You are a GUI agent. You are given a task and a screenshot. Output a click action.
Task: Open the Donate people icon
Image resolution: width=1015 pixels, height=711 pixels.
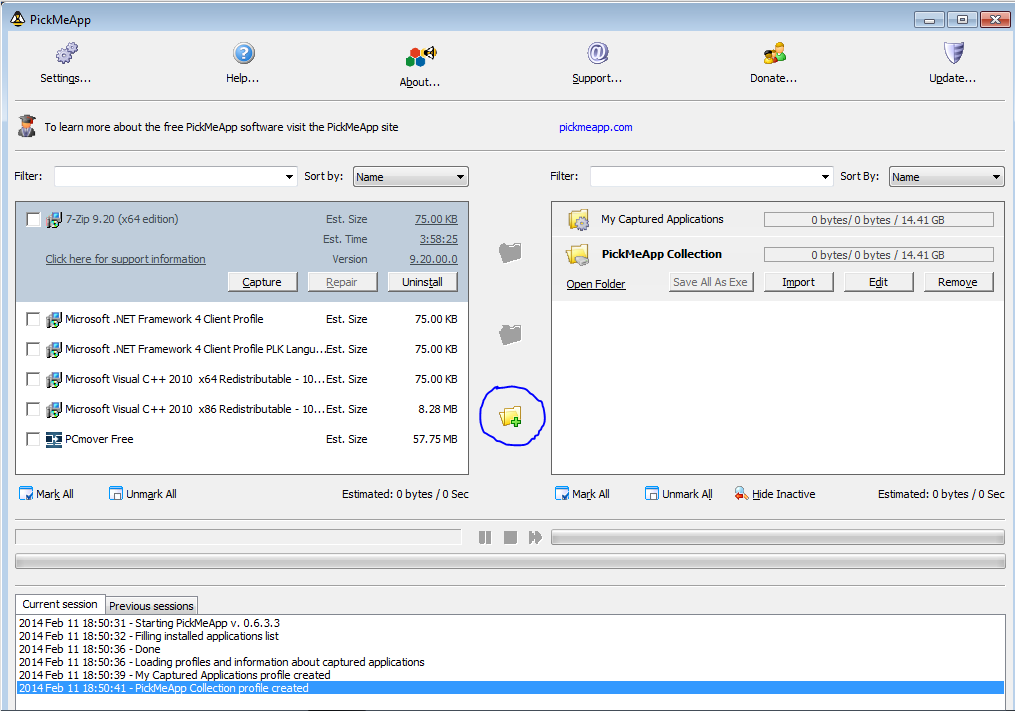click(774, 53)
